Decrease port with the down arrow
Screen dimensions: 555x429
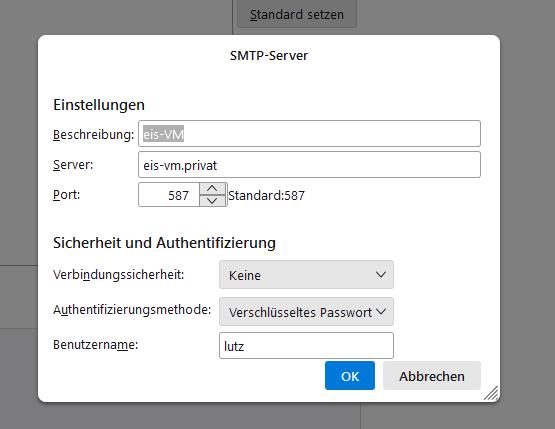212,201
